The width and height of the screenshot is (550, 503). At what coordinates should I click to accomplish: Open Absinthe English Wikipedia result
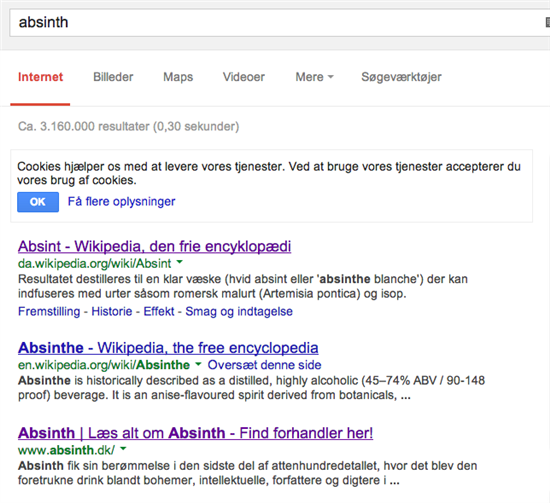coord(168,348)
